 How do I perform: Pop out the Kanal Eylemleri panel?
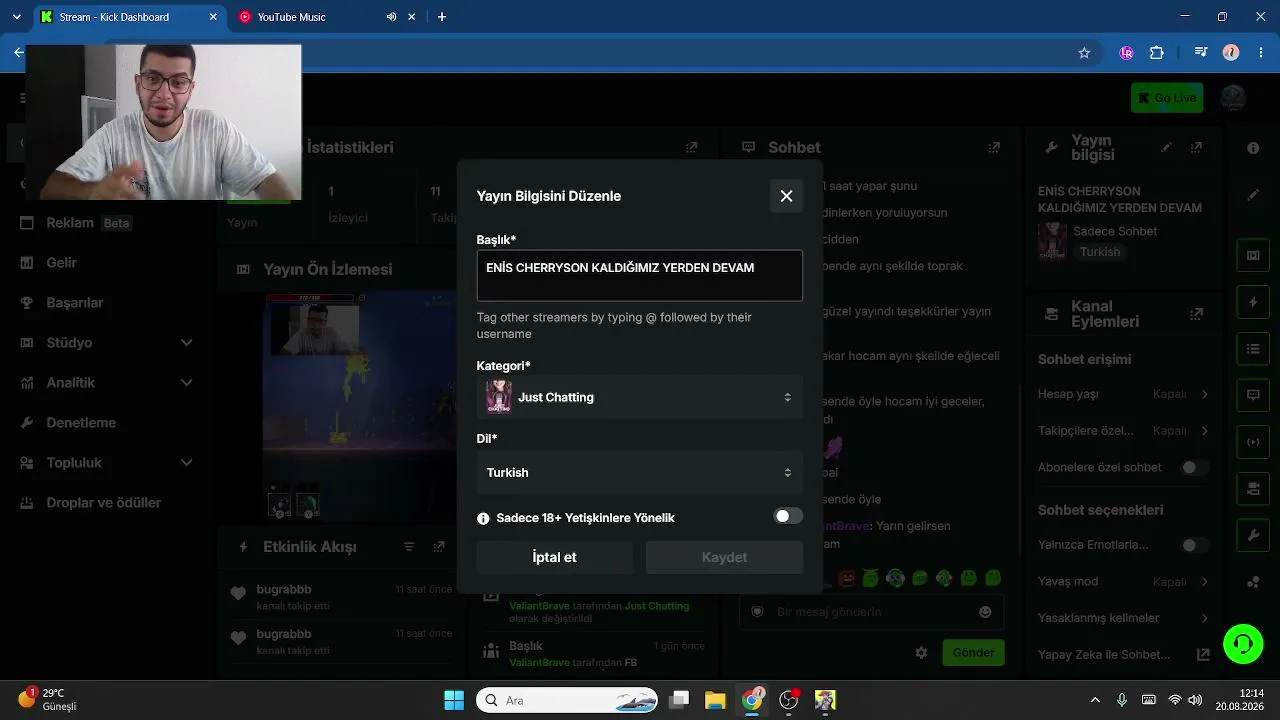(1196, 314)
